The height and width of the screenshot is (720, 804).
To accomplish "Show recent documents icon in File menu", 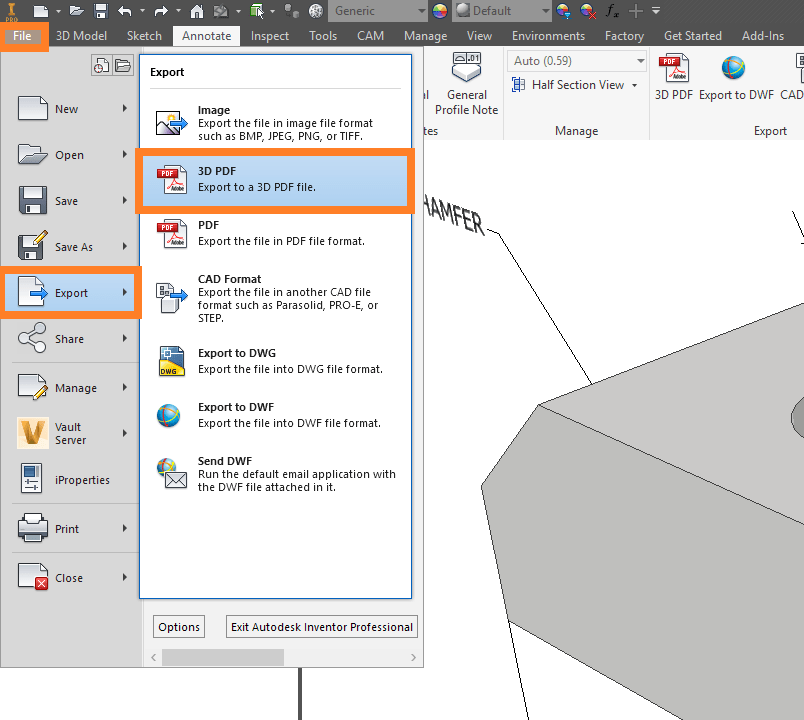I will (102, 66).
